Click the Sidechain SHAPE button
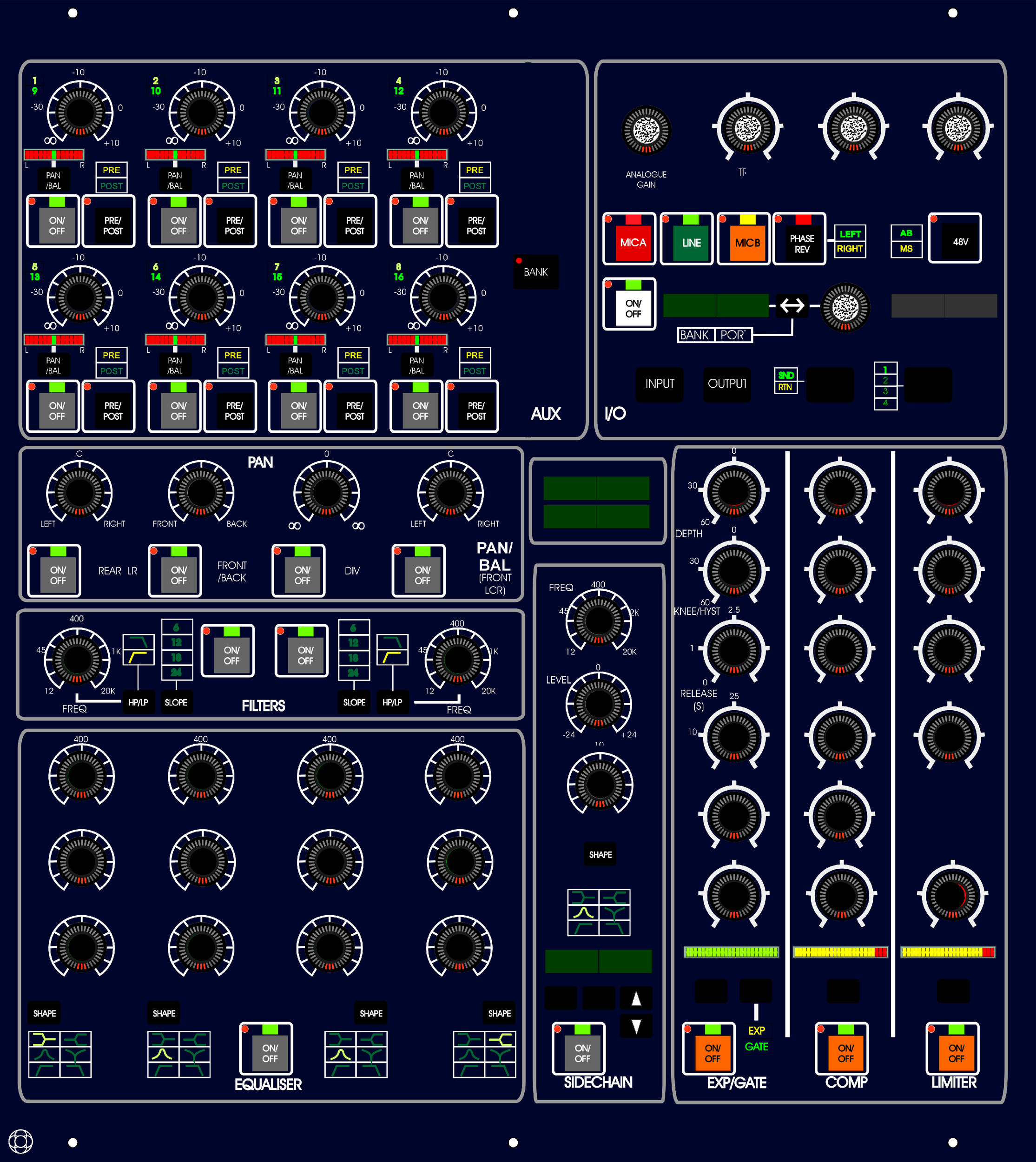 (x=600, y=855)
